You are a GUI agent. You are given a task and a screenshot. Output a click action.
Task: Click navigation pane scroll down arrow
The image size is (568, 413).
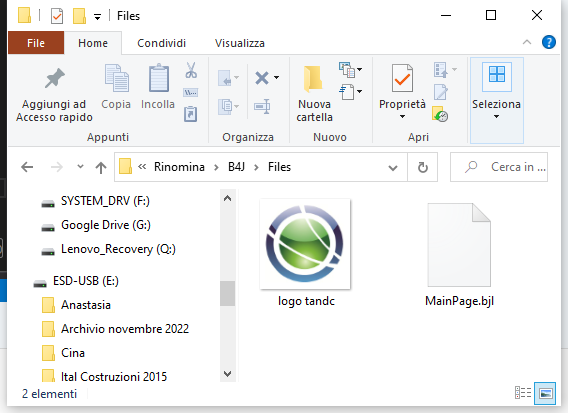[227, 374]
